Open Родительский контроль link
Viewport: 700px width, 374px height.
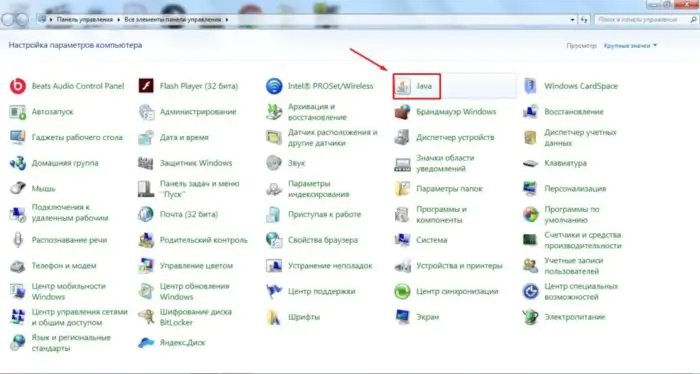pyautogui.click(x=203, y=240)
